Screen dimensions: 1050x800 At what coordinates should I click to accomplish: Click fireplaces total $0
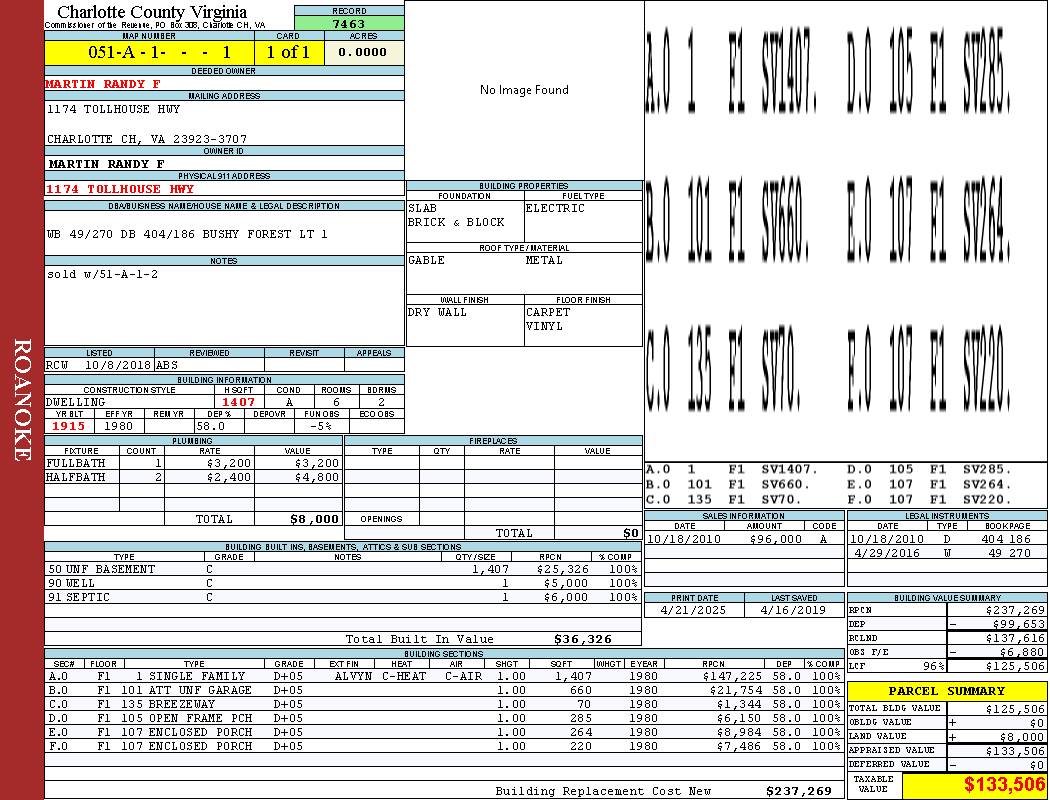631,534
